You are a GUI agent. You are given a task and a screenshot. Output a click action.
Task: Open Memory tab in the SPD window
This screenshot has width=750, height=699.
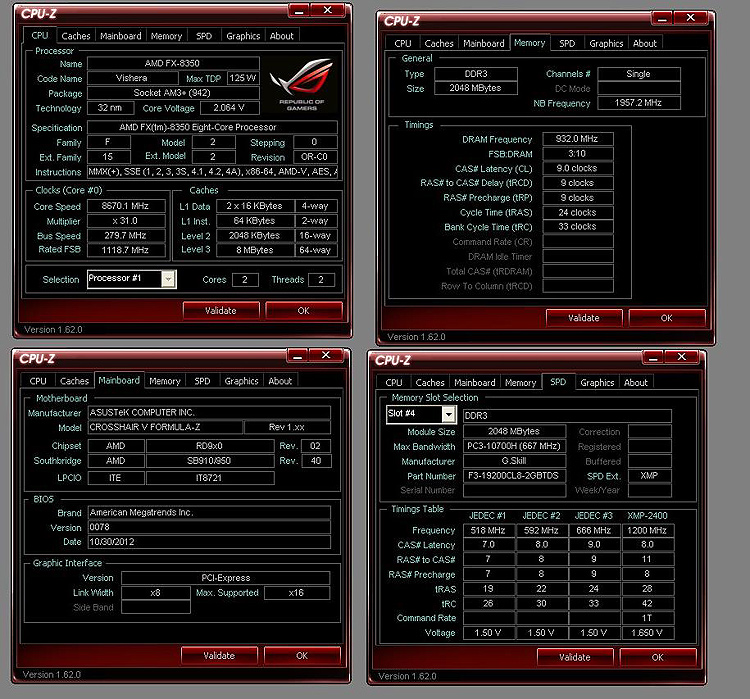pos(520,383)
